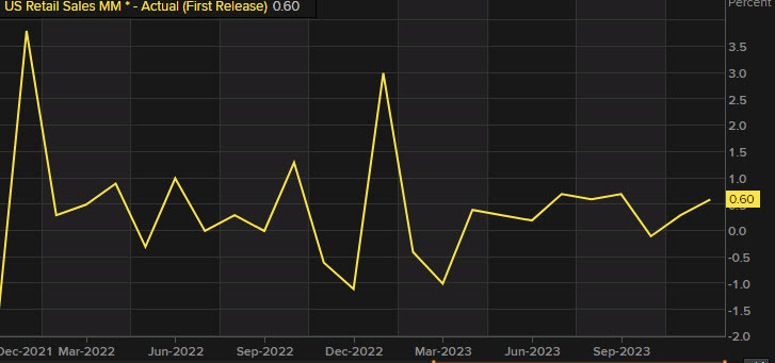Click the Dec-2022 date axis label
775x363 pixels.
[354, 352]
